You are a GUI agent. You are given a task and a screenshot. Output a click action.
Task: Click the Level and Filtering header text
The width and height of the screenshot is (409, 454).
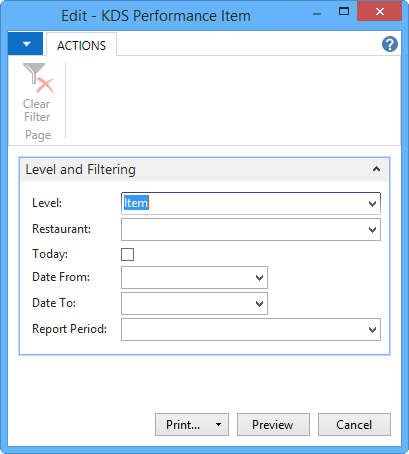tap(81, 169)
